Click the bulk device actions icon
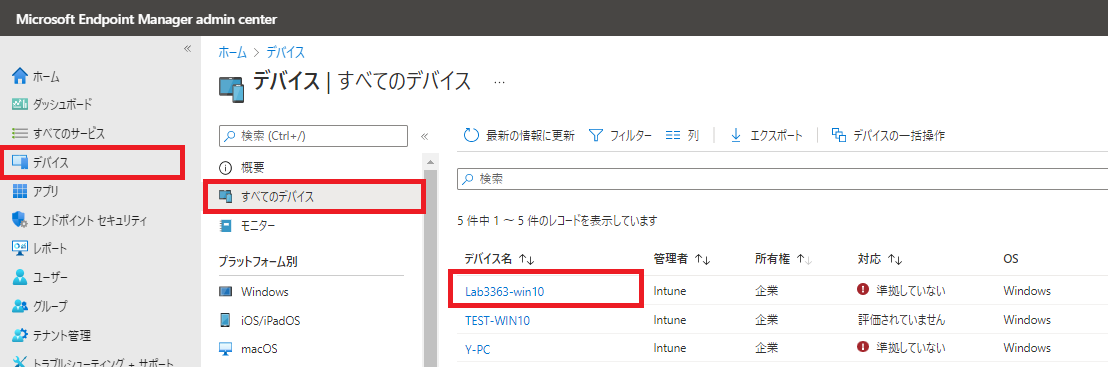Screen dimensions: 1108x367 (839, 135)
